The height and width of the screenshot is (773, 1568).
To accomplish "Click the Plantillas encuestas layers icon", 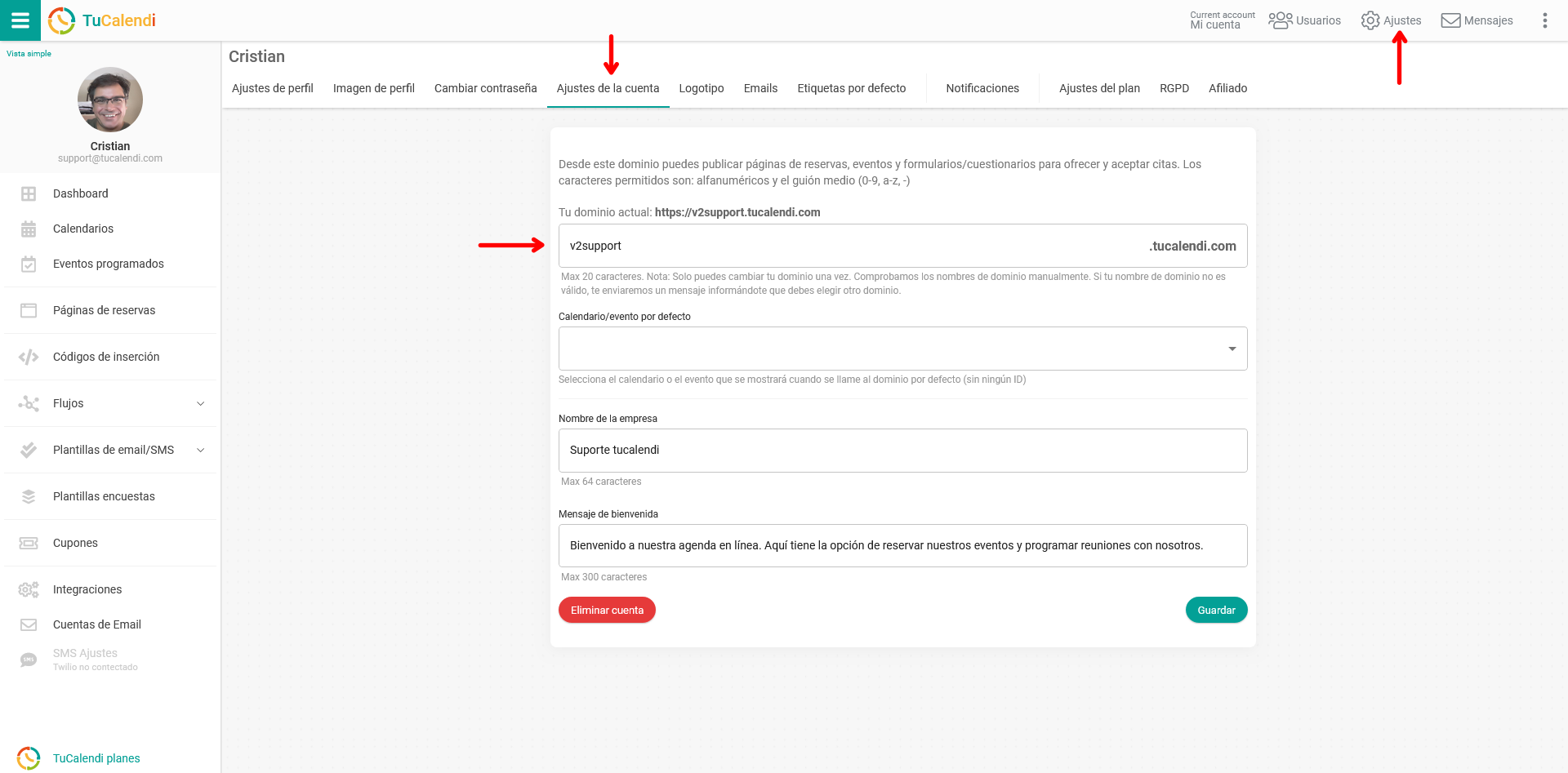I will pyautogui.click(x=29, y=496).
